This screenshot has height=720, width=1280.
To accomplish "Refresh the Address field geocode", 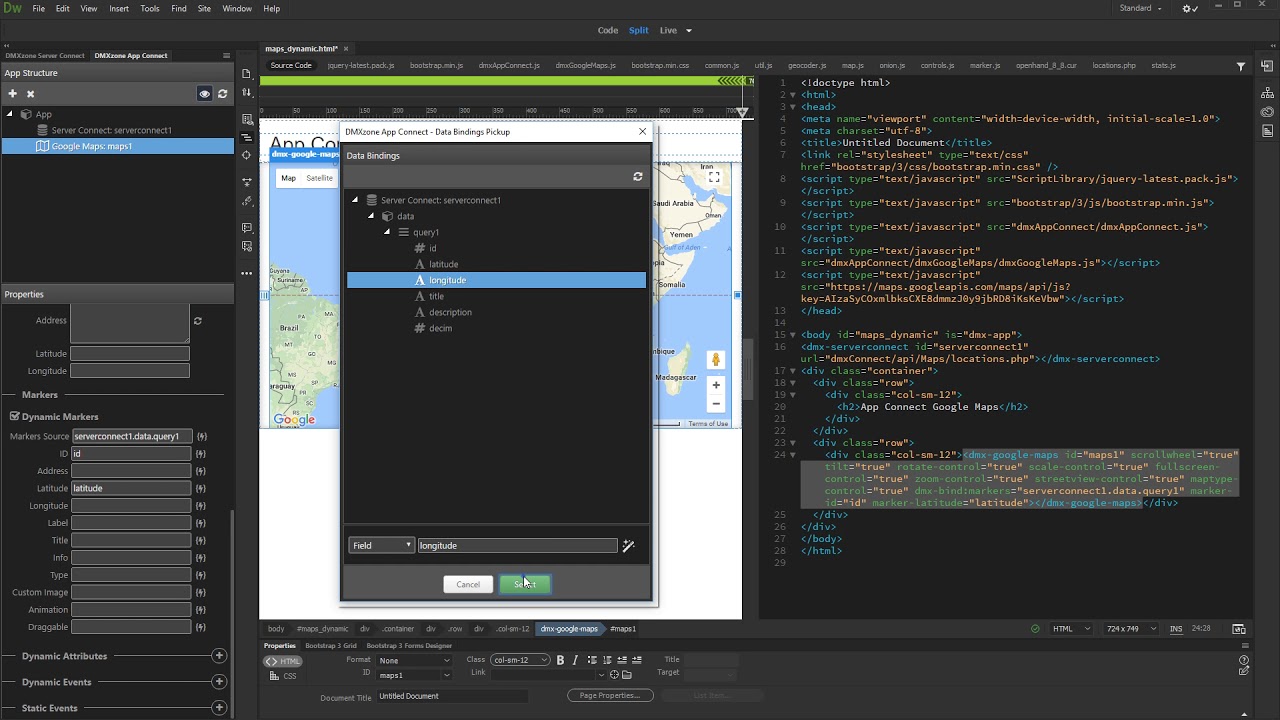I will coord(197,321).
